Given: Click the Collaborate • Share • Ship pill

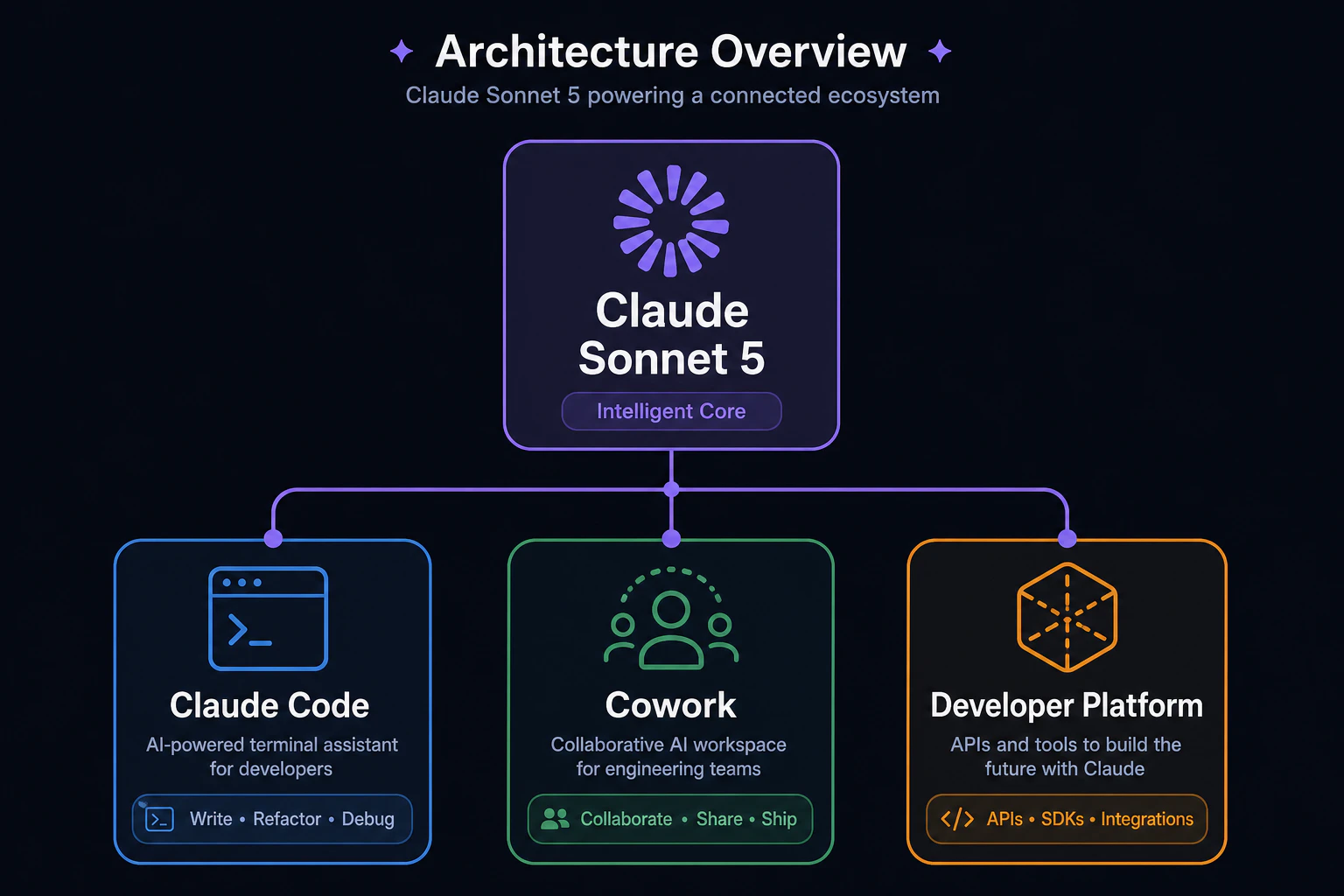Looking at the screenshot, I should (x=670, y=819).
